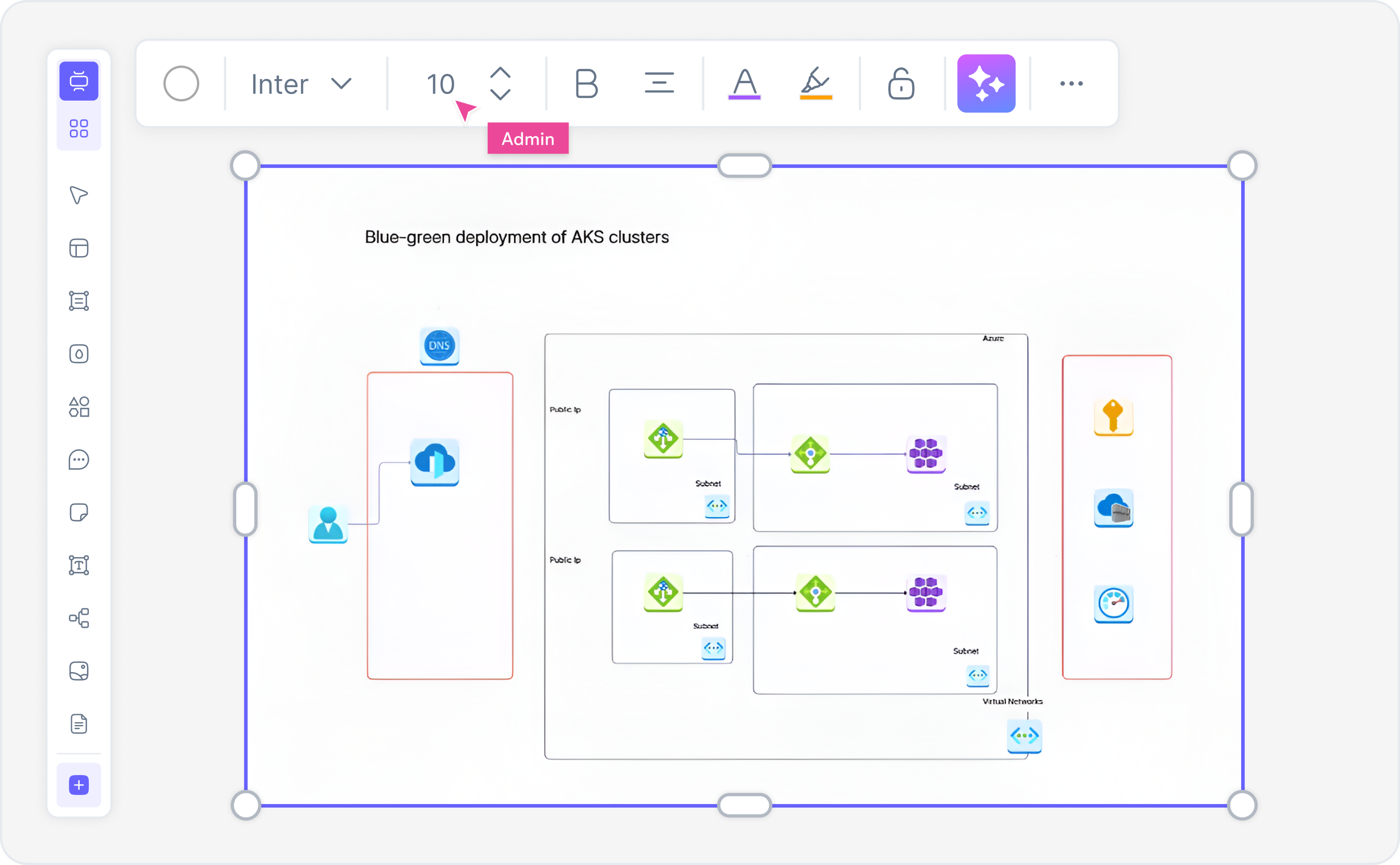This screenshot has height=865, width=1400.
Task: Launch the AI sparkle assistant button
Action: point(986,84)
